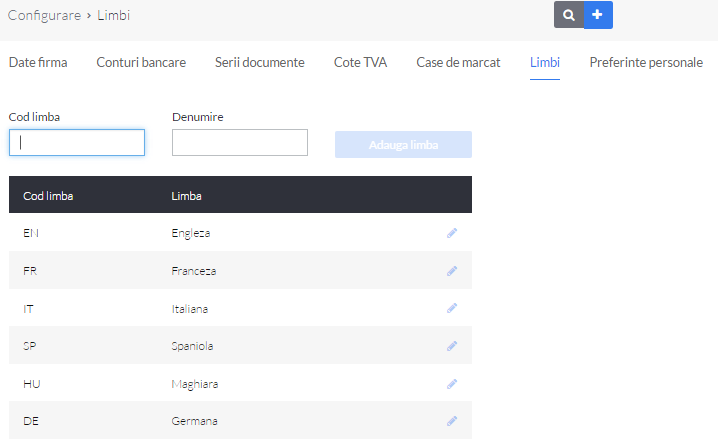Click the search magnifier icon button

(x=569, y=15)
